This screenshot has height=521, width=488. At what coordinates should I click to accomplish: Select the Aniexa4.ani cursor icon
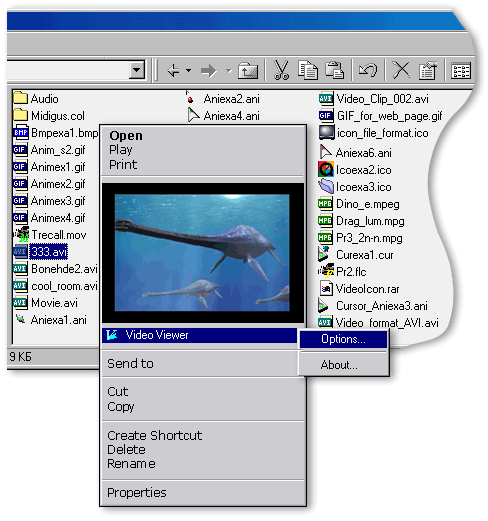point(193,116)
